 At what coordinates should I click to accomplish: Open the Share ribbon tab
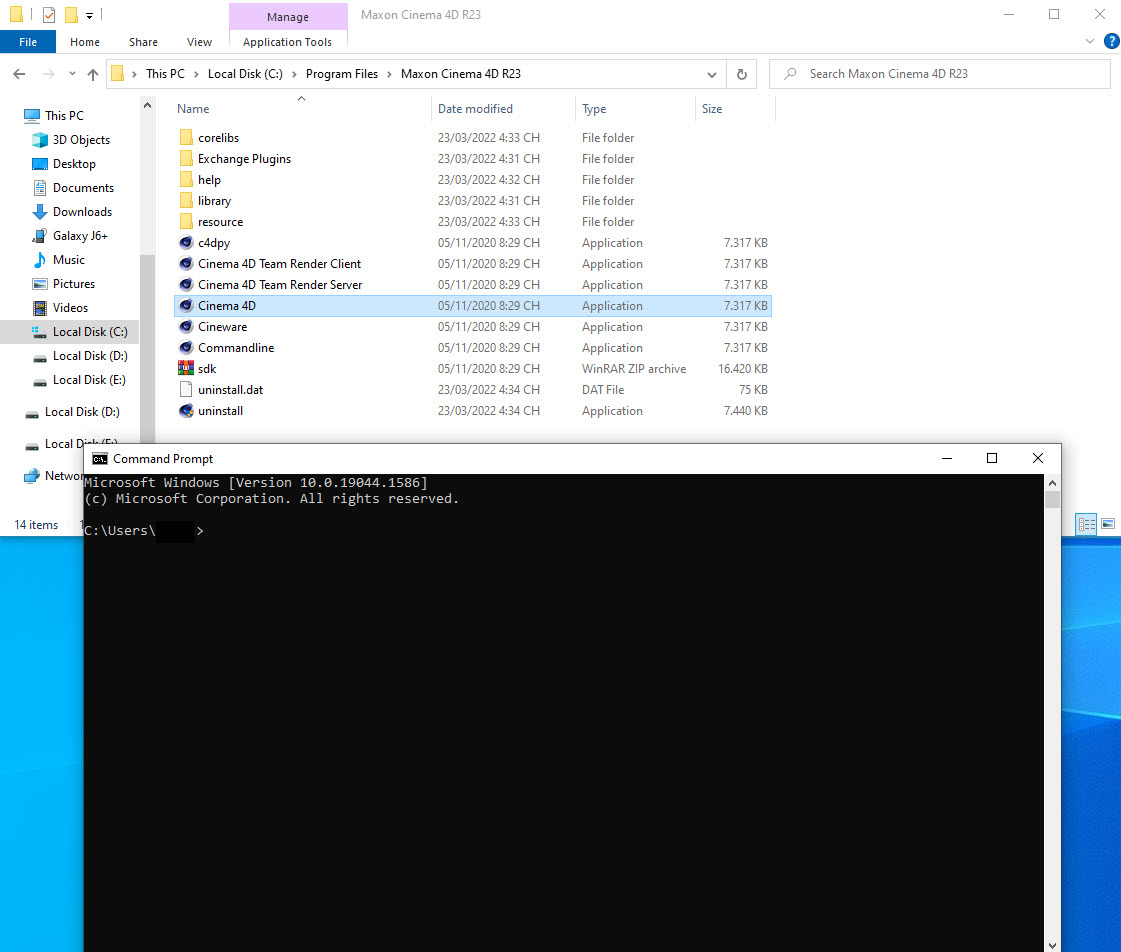coord(143,42)
